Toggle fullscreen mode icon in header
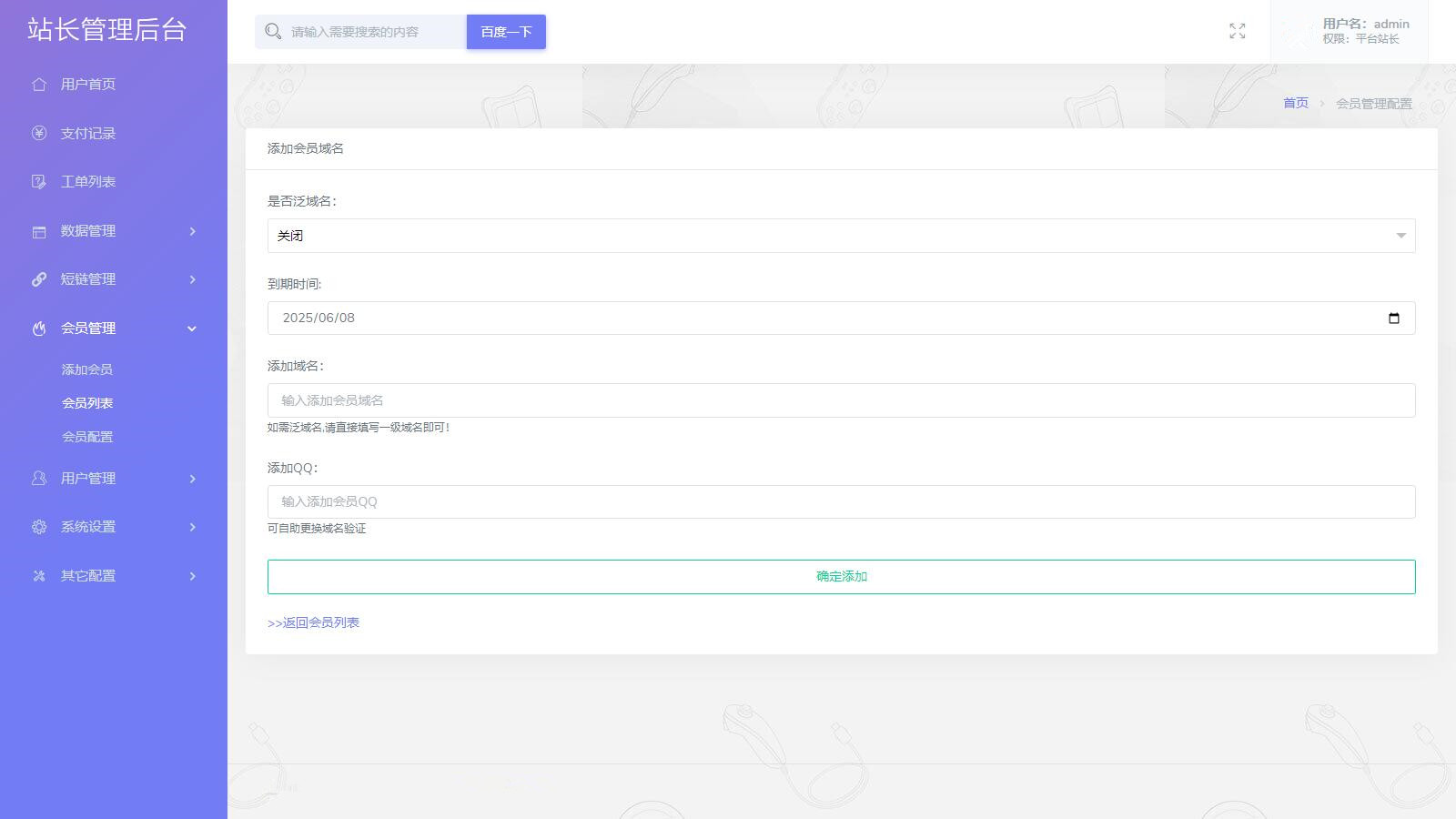 tap(1237, 32)
